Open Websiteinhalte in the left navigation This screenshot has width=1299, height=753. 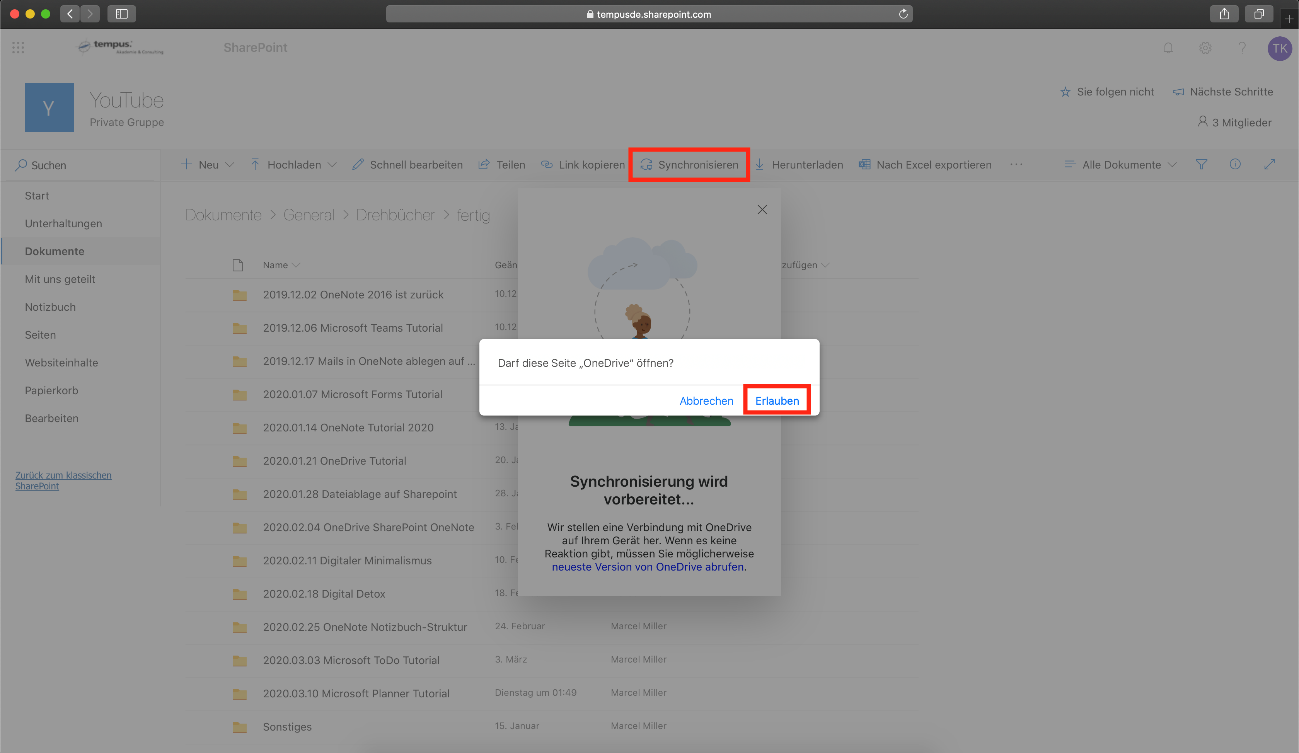61,363
